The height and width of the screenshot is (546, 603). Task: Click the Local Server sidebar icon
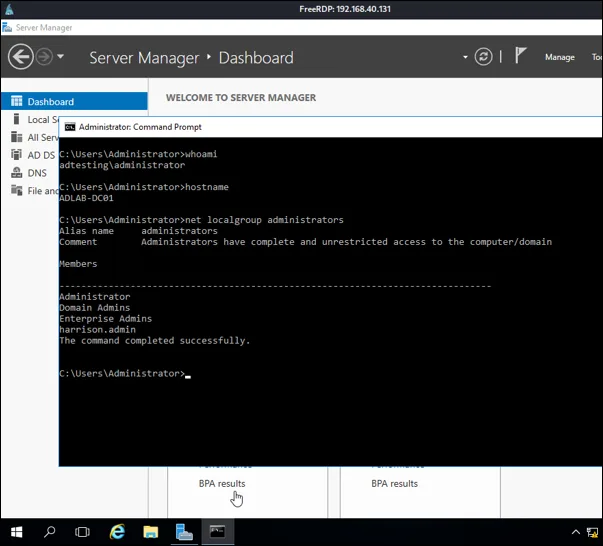click(x=16, y=119)
